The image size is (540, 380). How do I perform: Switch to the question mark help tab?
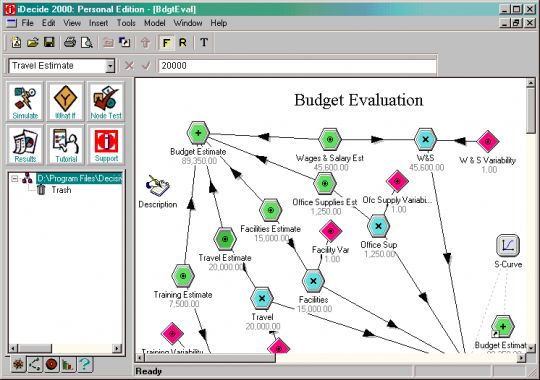point(85,364)
